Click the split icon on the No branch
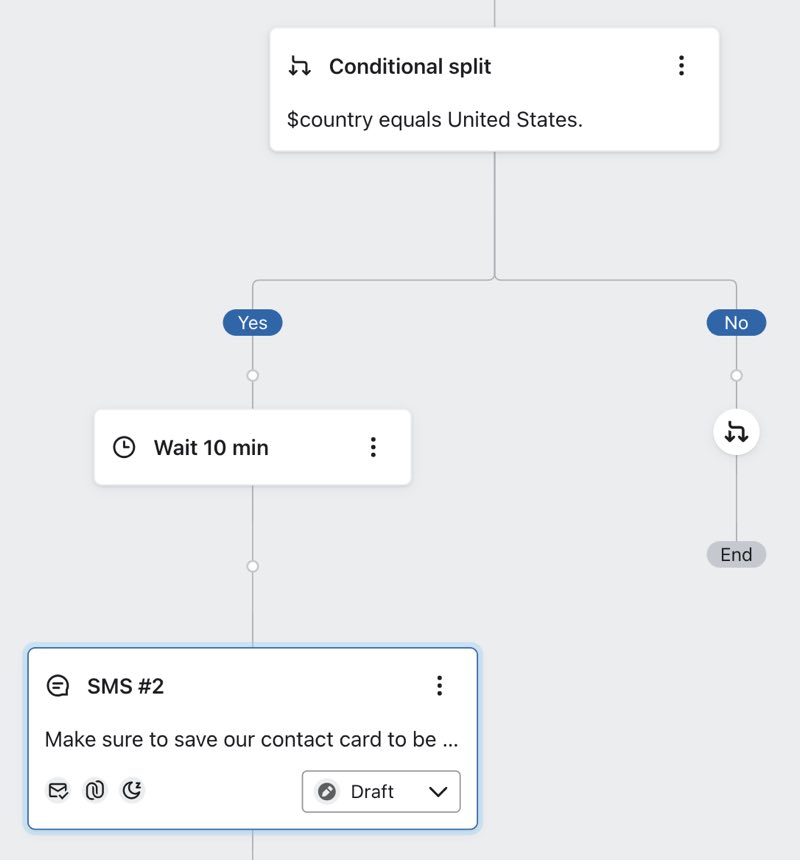This screenshot has width=800, height=860. click(736, 432)
